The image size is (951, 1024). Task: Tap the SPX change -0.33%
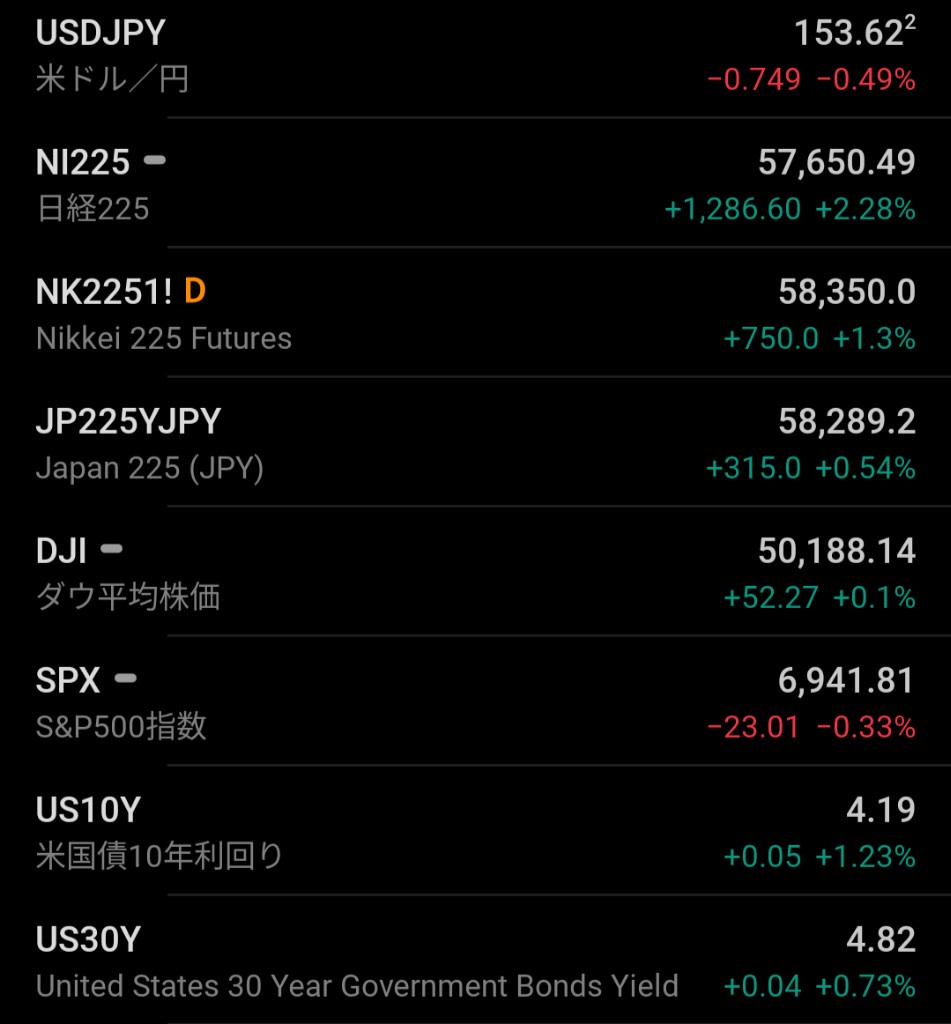(x=866, y=727)
